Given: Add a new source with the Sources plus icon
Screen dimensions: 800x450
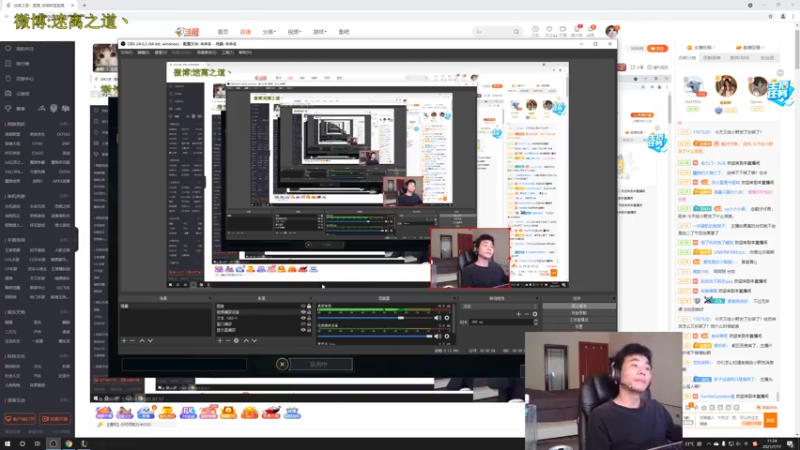Looking at the screenshot, I should click(220, 340).
